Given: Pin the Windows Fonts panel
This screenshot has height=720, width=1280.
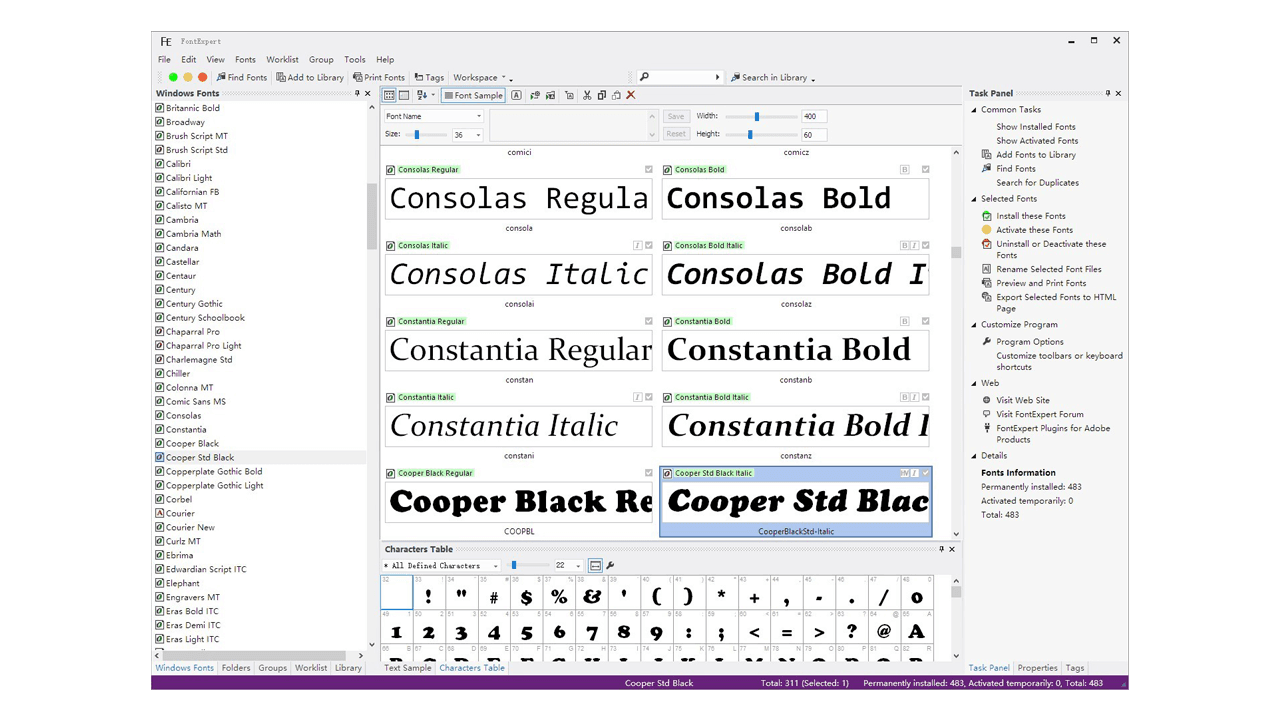Looking at the screenshot, I should [x=357, y=93].
